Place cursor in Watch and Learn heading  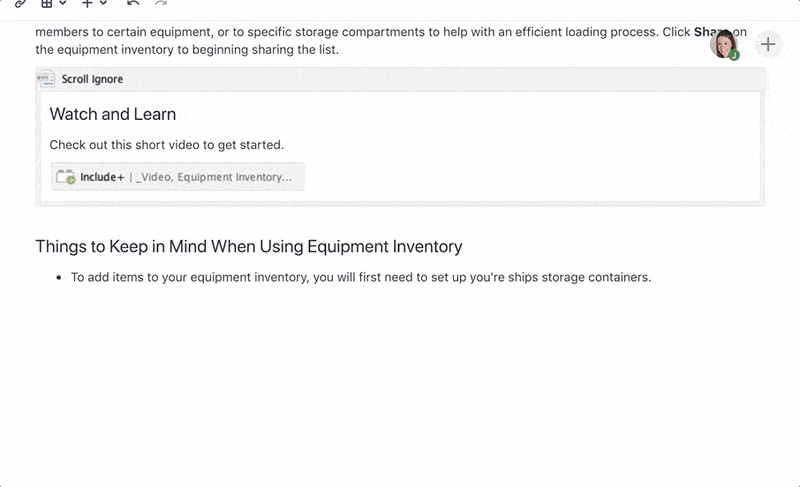(x=113, y=114)
